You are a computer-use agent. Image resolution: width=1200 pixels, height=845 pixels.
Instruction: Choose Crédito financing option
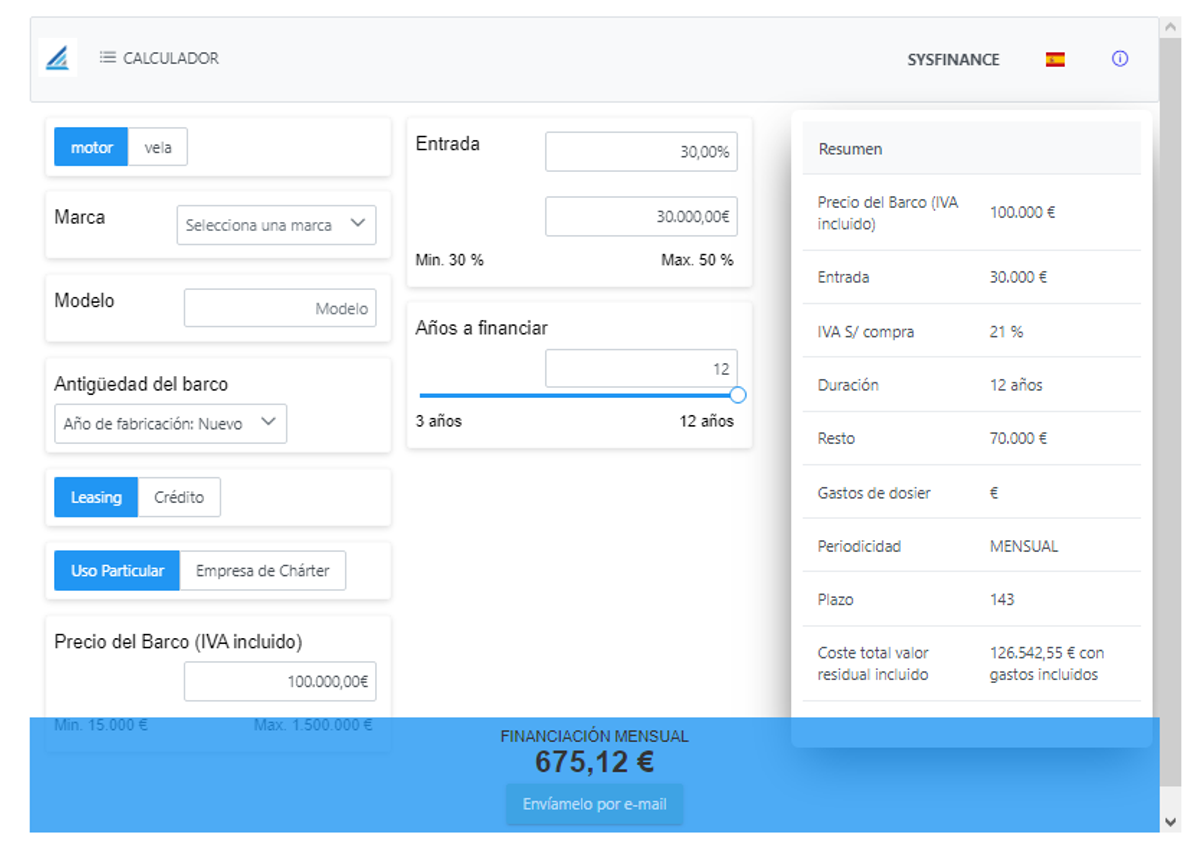click(x=179, y=497)
